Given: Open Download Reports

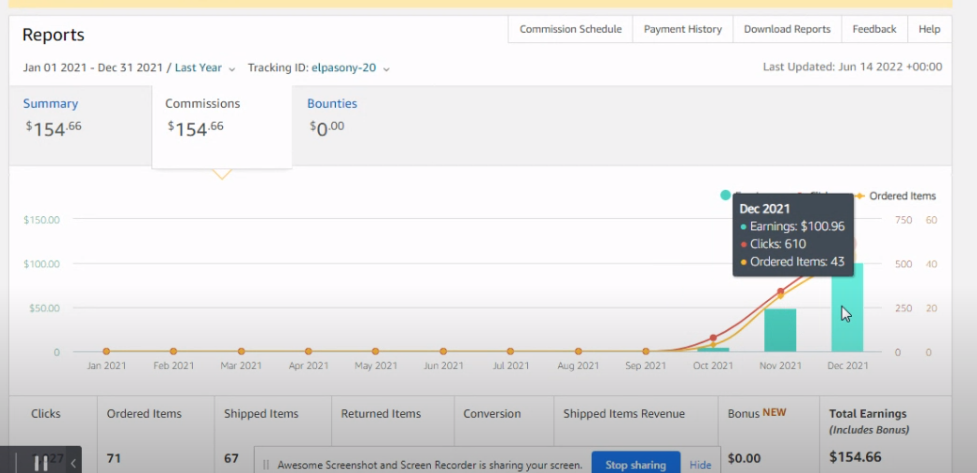Looking at the screenshot, I should (787, 29).
